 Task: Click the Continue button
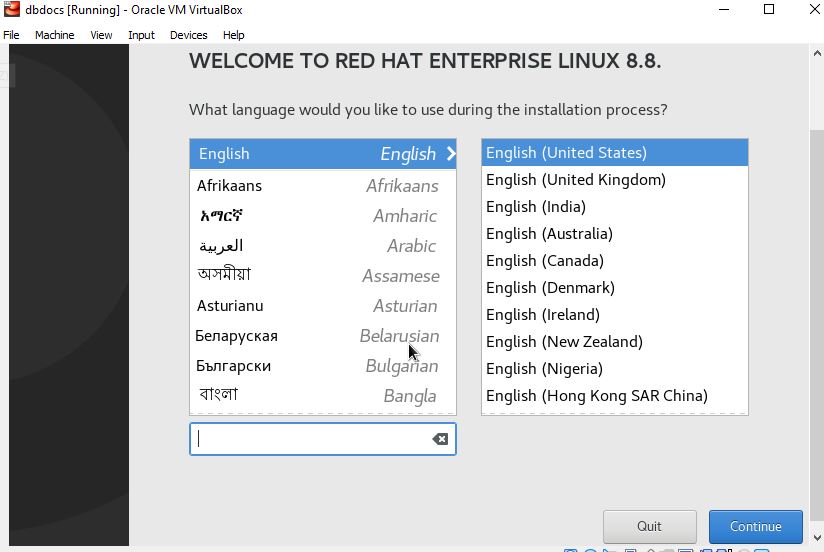(756, 526)
